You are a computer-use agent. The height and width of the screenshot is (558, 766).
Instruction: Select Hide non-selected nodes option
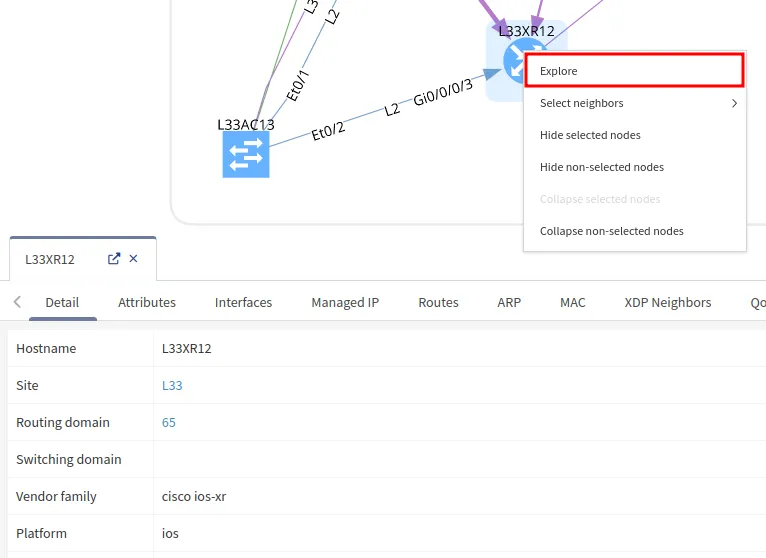coord(601,167)
